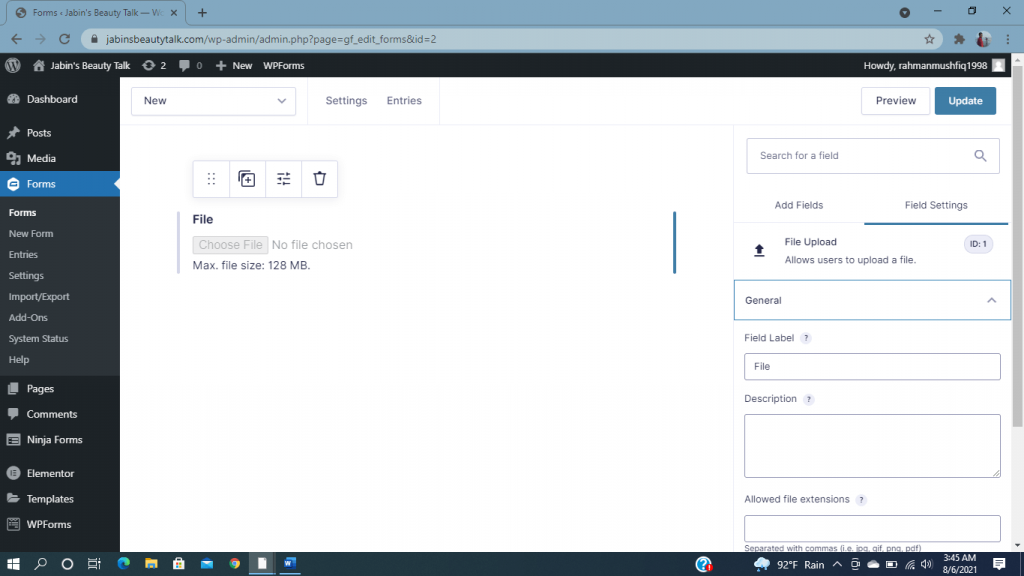Open Windows Start menu
The image size is (1024, 576).
point(13,564)
